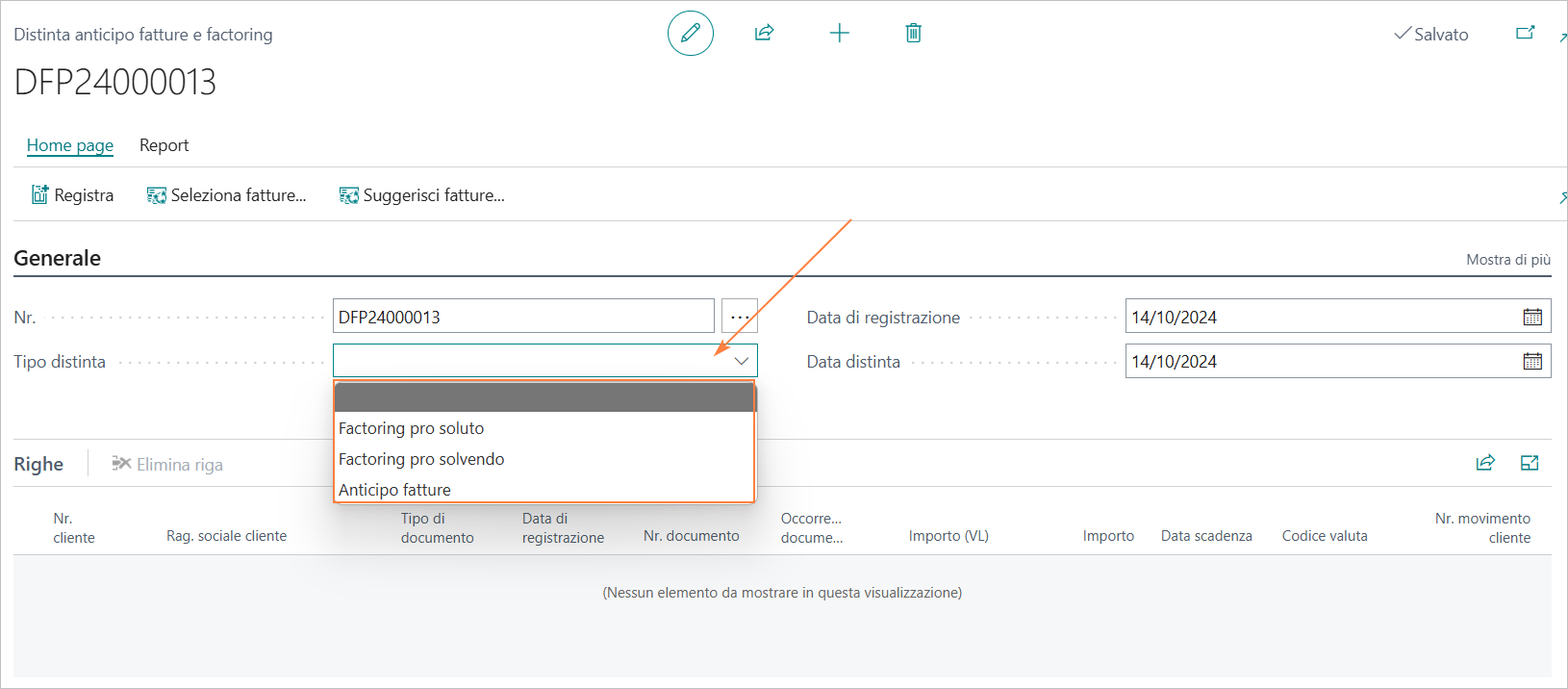Click Nr. documento column header

(x=691, y=536)
